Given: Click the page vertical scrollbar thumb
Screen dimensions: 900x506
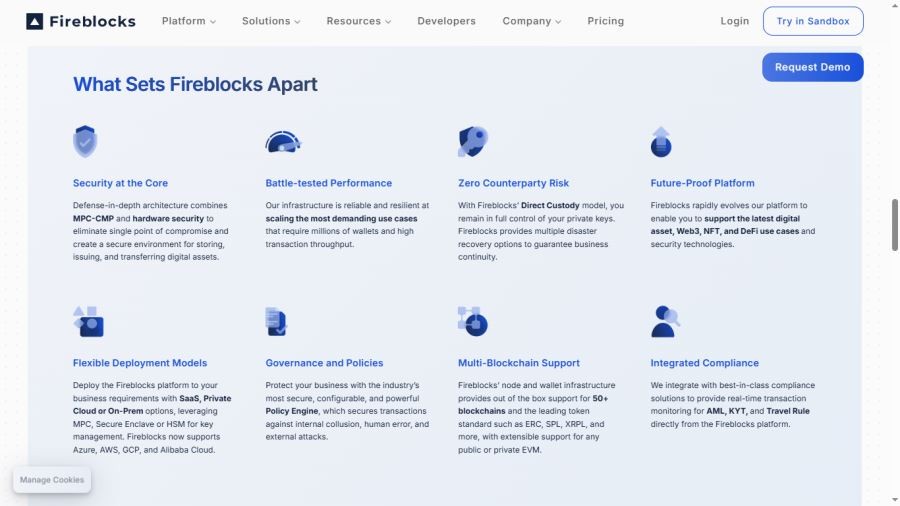Looking at the screenshot, I should (x=894, y=225).
